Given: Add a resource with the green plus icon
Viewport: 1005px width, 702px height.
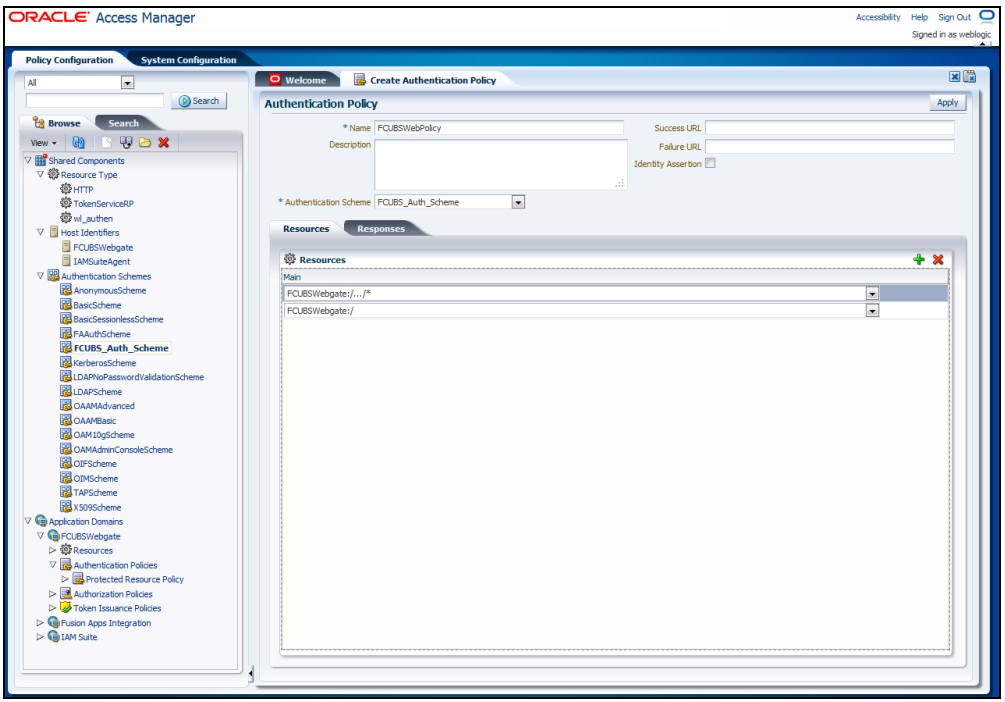Looking at the screenshot, I should click(x=919, y=260).
